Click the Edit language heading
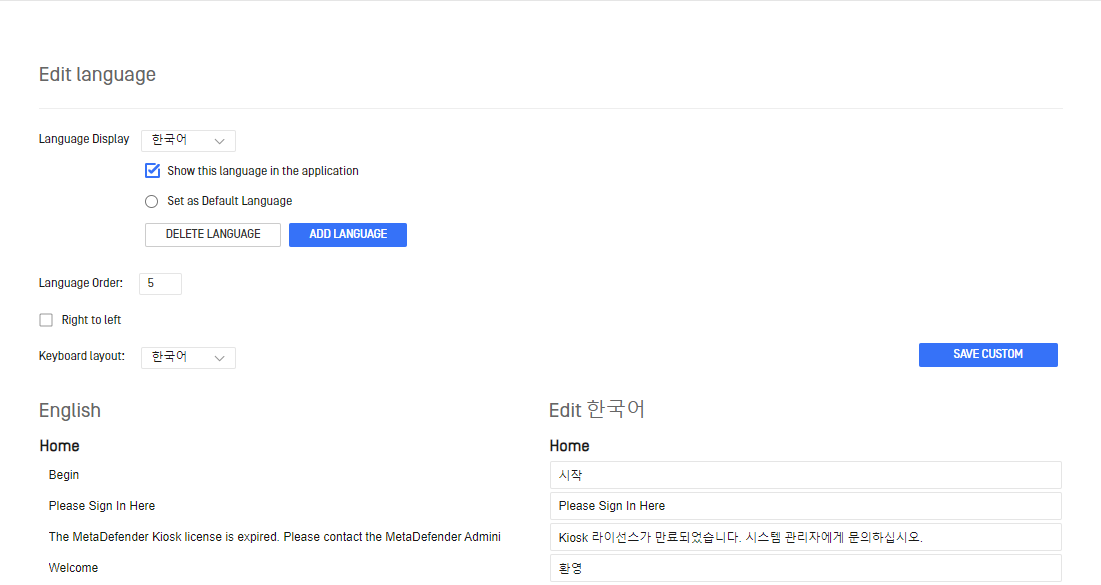This screenshot has width=1101, height=585. [98, 74]
